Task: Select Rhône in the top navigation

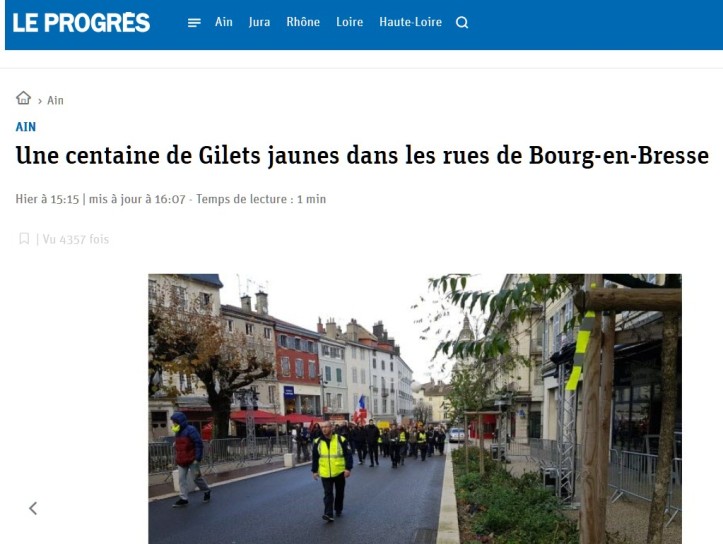Action: coord(303,22)
